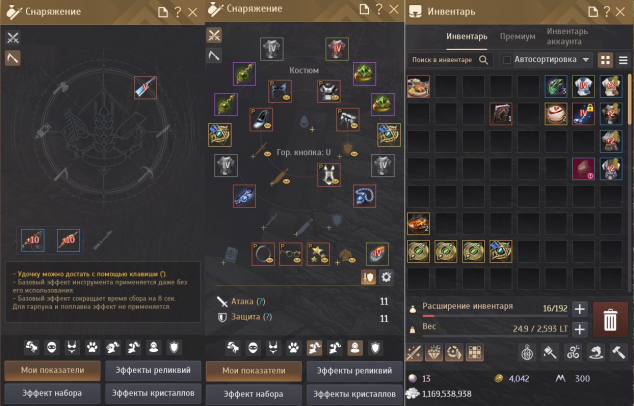This screenshot has width=634, height=406.
Task: Expand weight limit with plus button
Action: [x=579, y=329]
